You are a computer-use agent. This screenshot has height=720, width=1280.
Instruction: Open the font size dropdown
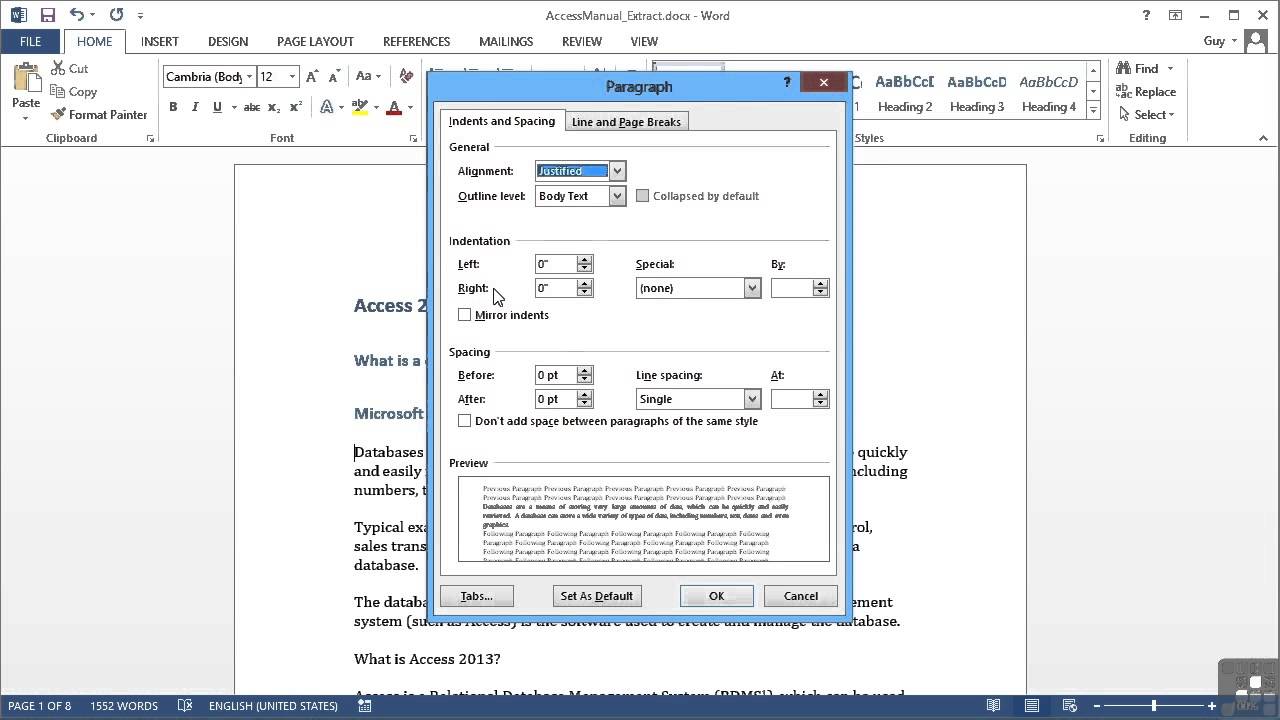[292, 76]
